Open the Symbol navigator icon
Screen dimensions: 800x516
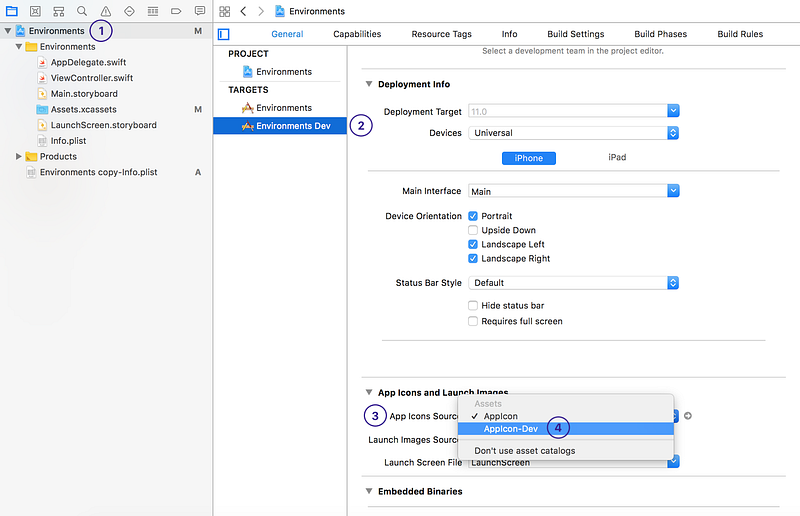[59, 11]
